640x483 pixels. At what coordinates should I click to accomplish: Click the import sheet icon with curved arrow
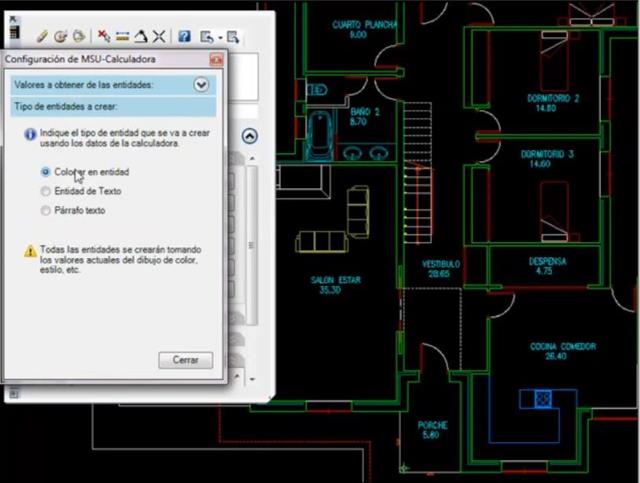(207, 37)
